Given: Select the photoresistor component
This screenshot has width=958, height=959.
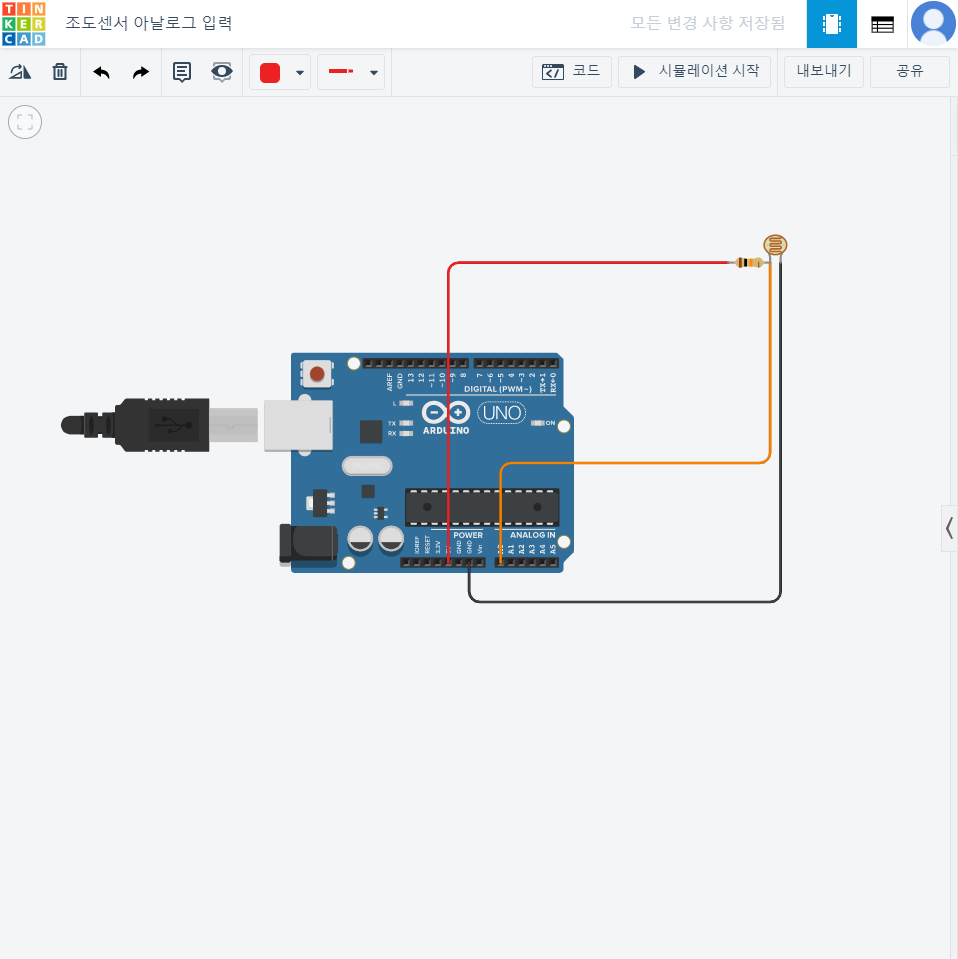Looking at the screenshot, I should (x=775, y=246).
